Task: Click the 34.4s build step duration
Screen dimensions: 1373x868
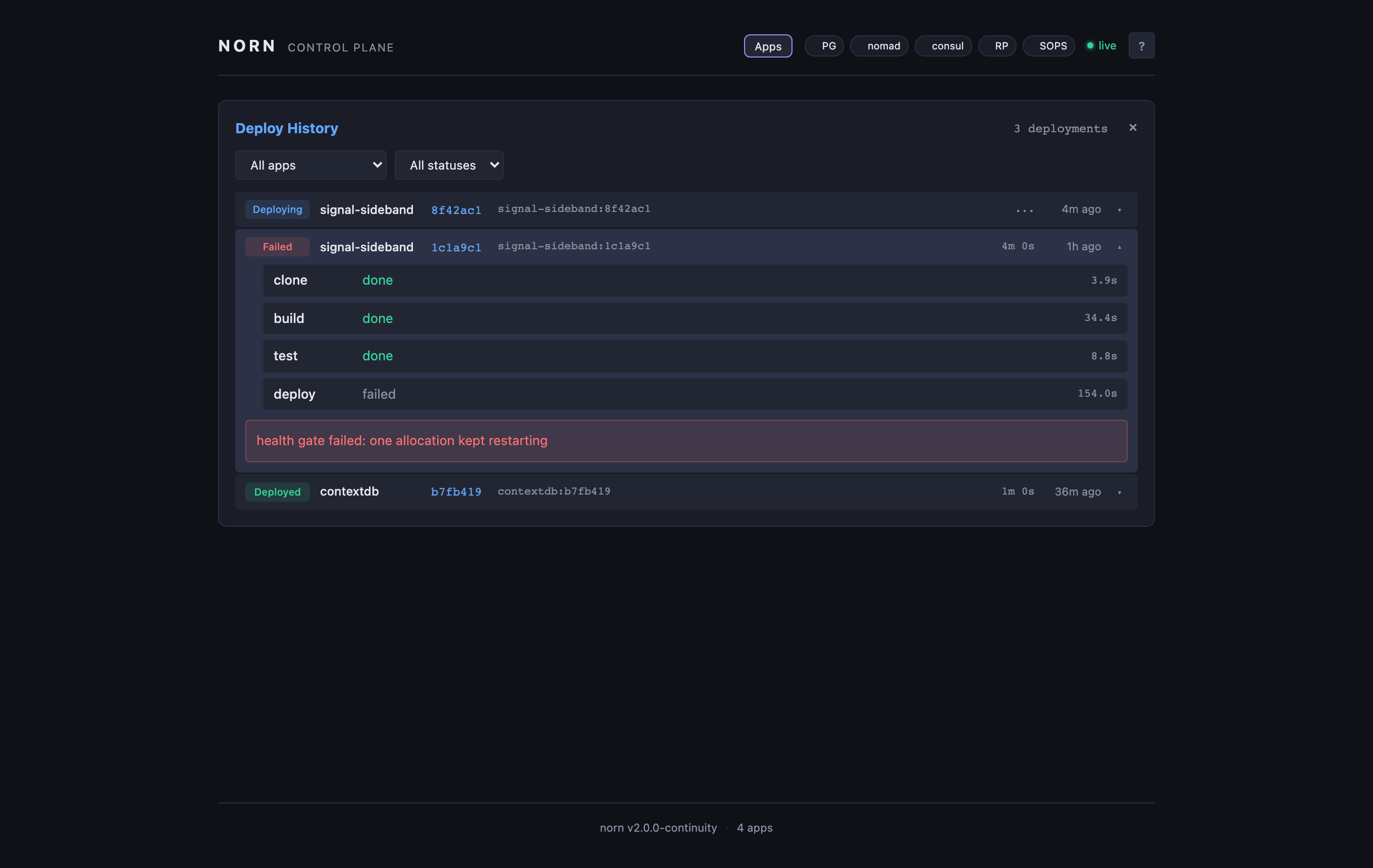Action: coord(1100,317)
